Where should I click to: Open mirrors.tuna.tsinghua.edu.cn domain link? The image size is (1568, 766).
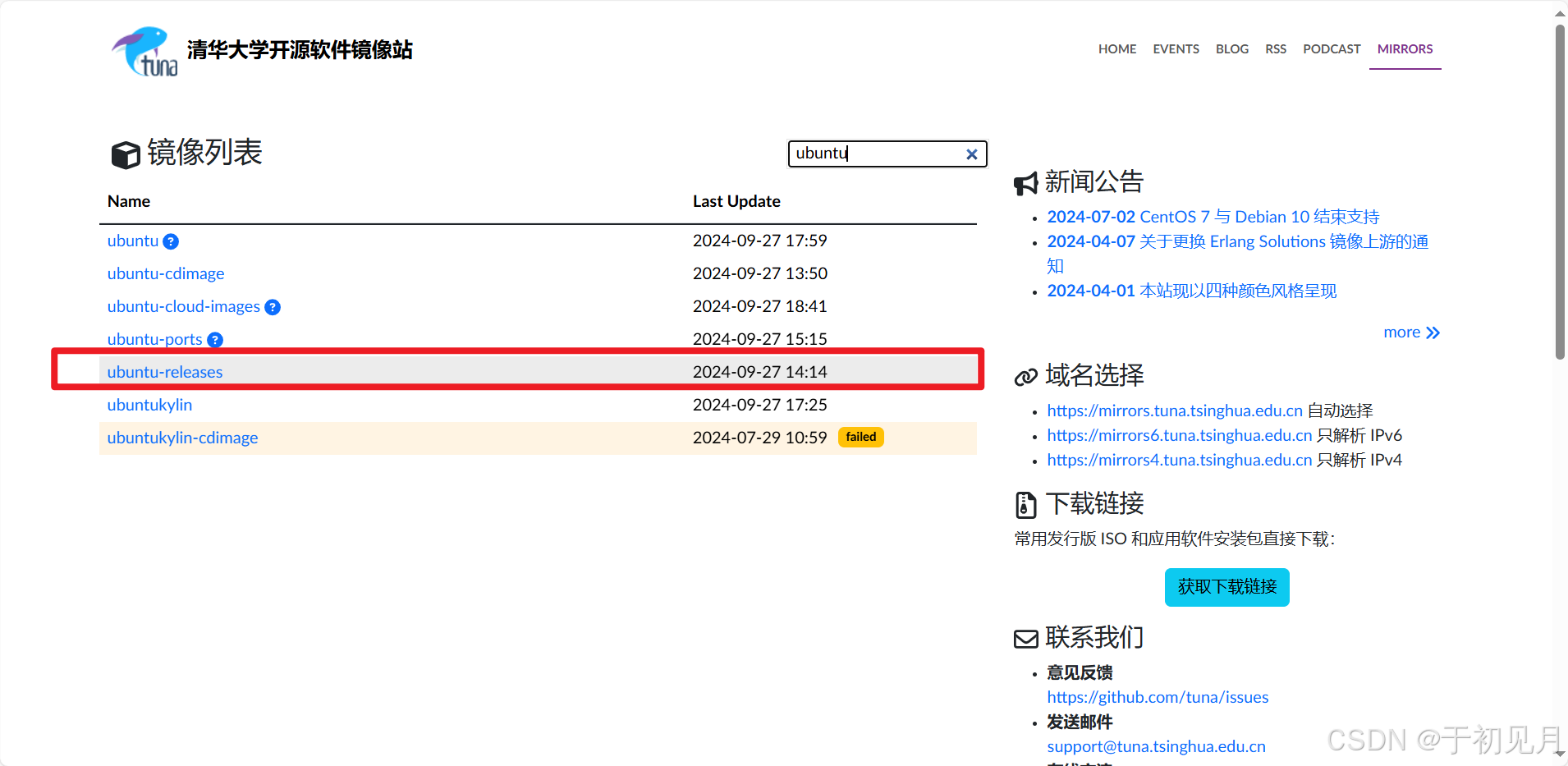click(1175, 411)
